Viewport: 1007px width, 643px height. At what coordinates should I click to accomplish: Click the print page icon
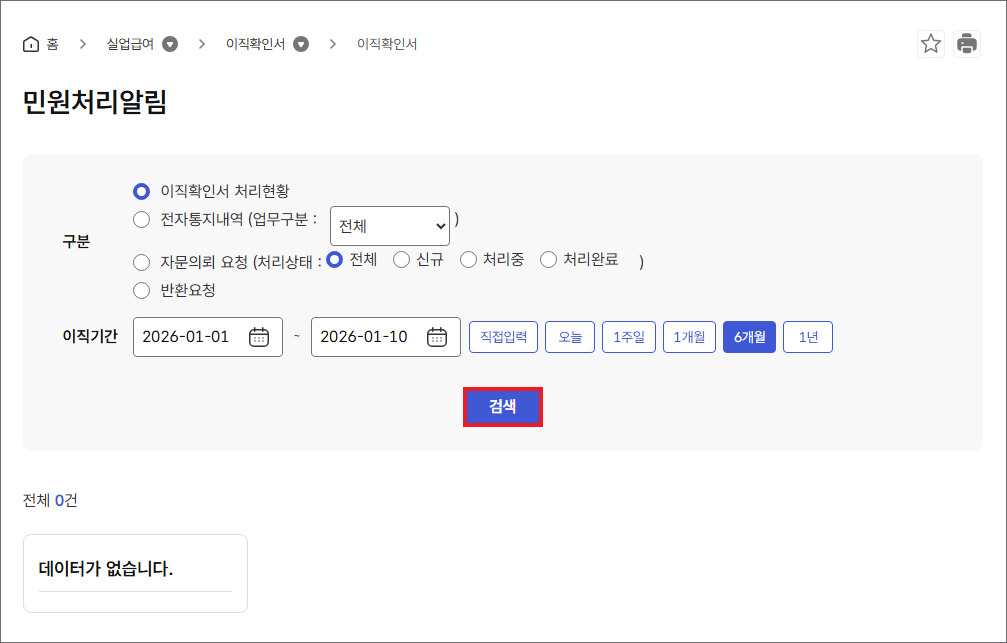(x=967, y=44)
